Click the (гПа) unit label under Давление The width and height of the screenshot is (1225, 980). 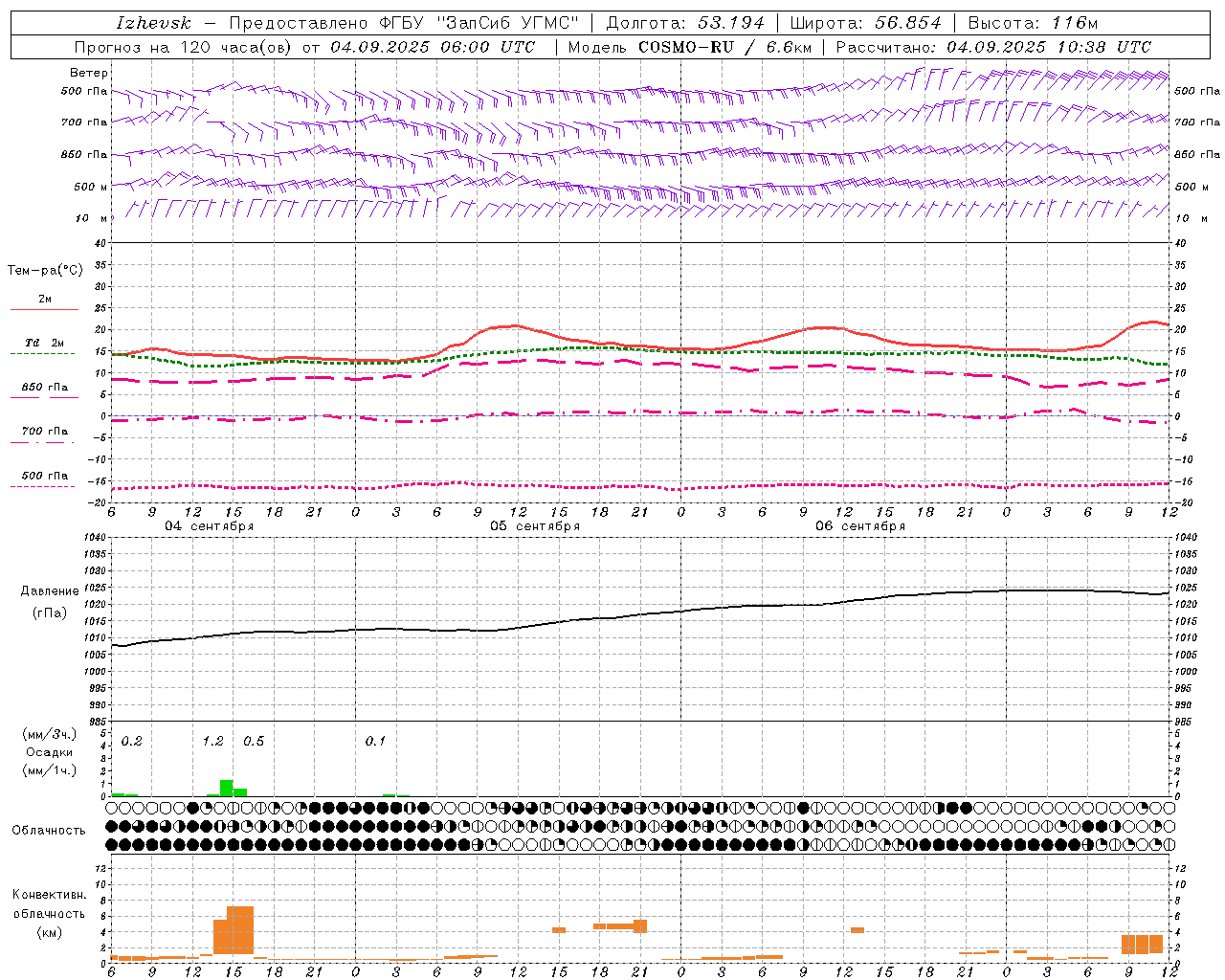50,613
